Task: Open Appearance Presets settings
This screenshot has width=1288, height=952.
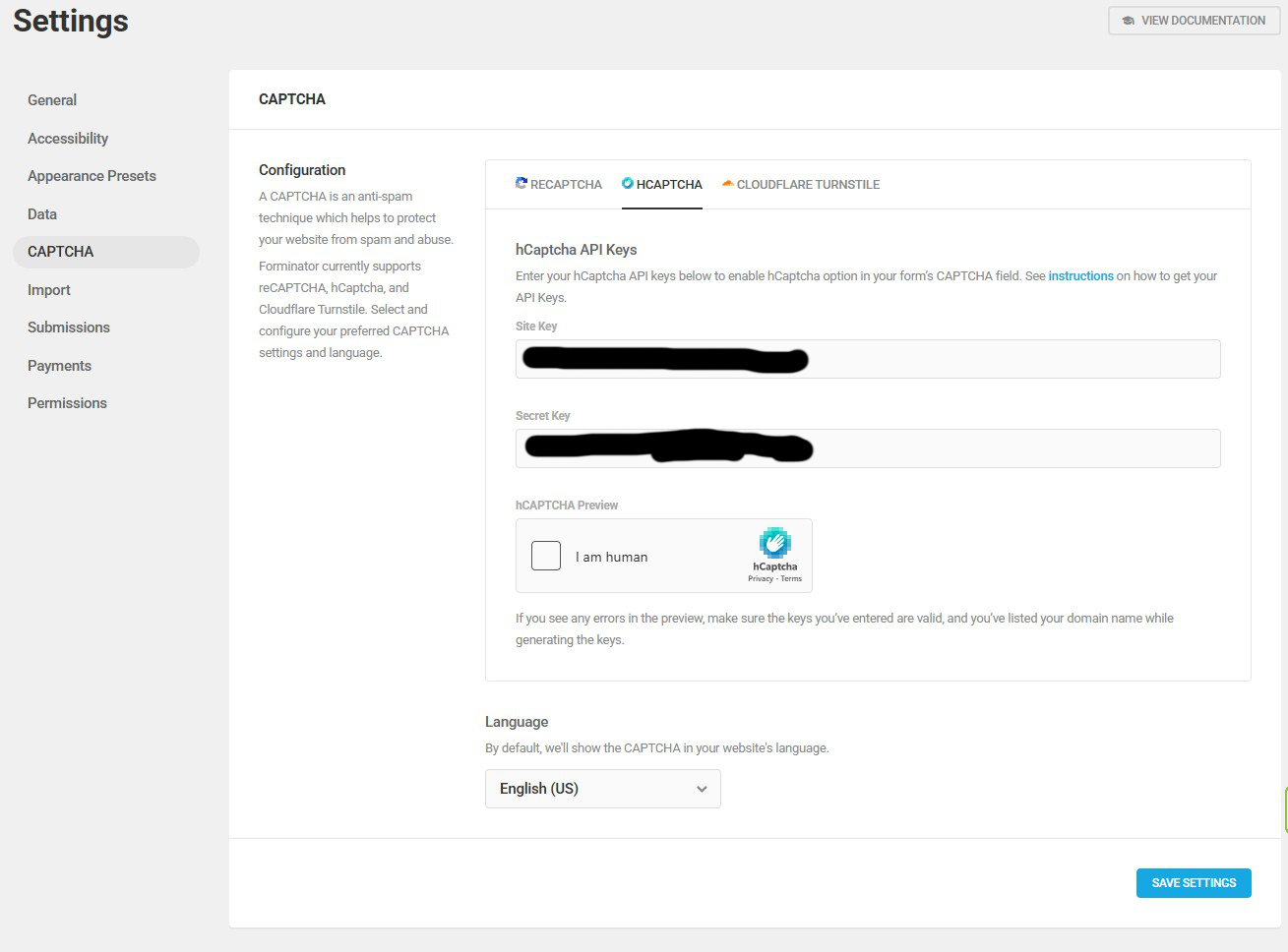Action: 92,176
